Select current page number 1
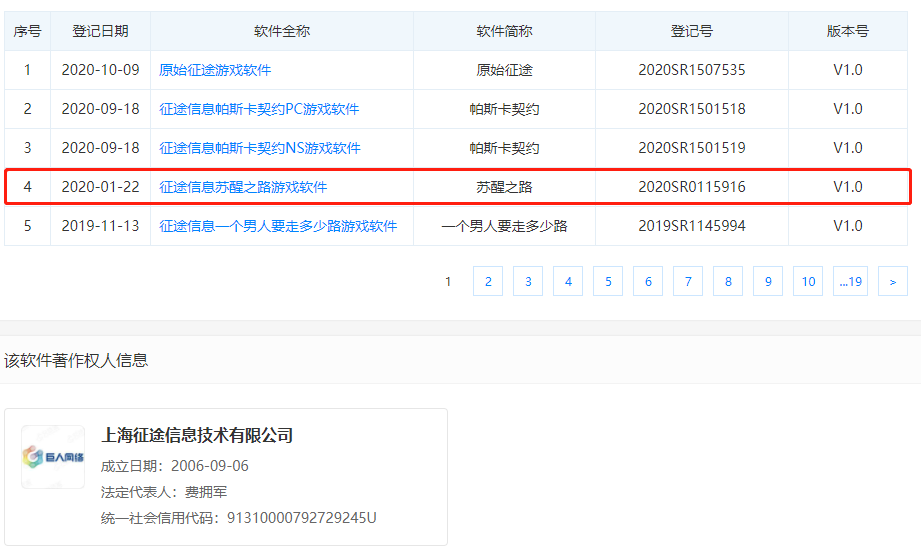 [448, 281]
